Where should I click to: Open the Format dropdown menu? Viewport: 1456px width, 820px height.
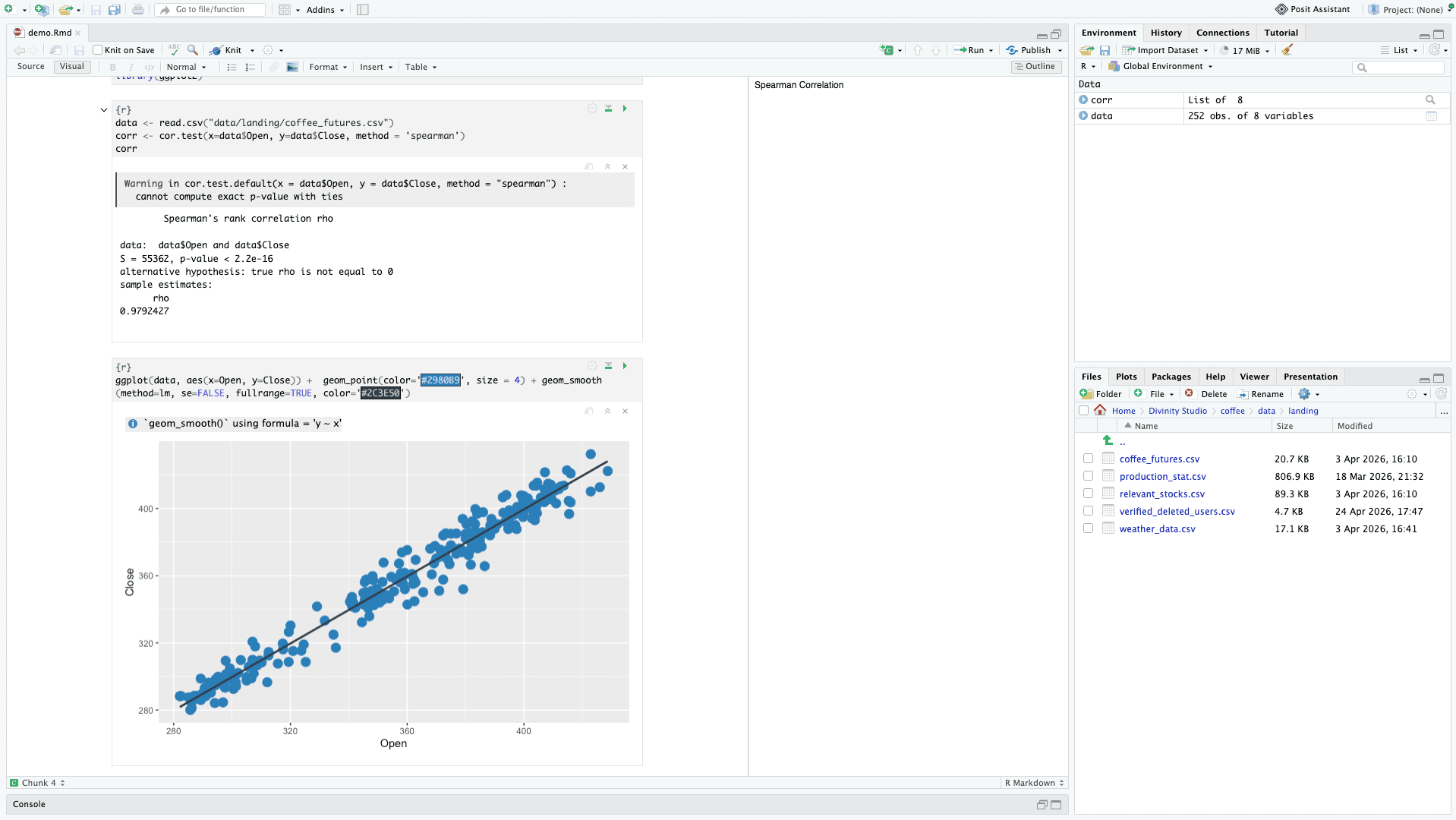tap(328, 67)
